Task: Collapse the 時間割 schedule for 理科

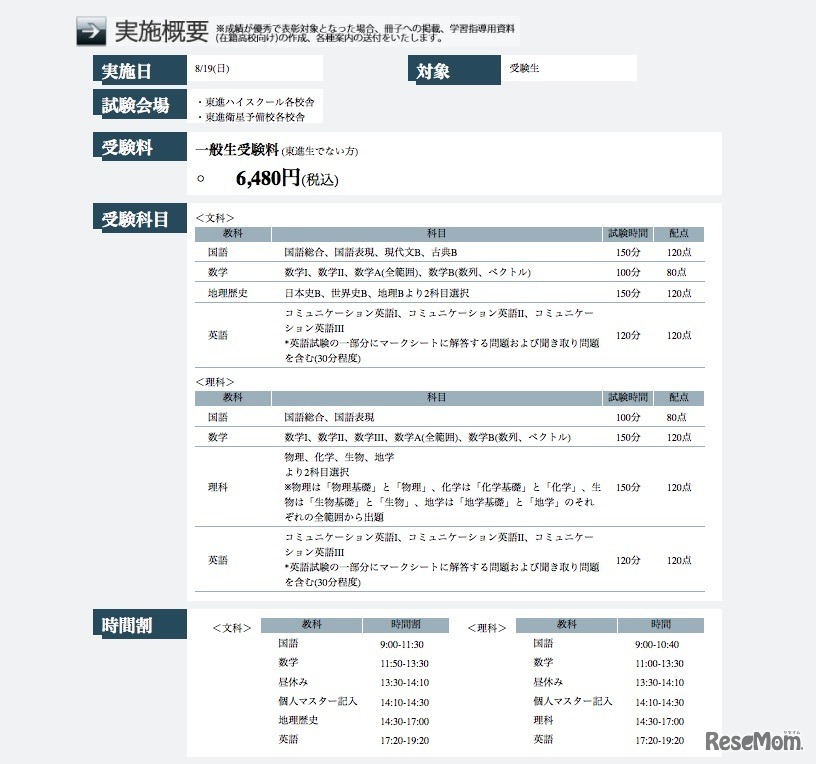Action: point(487,628)
